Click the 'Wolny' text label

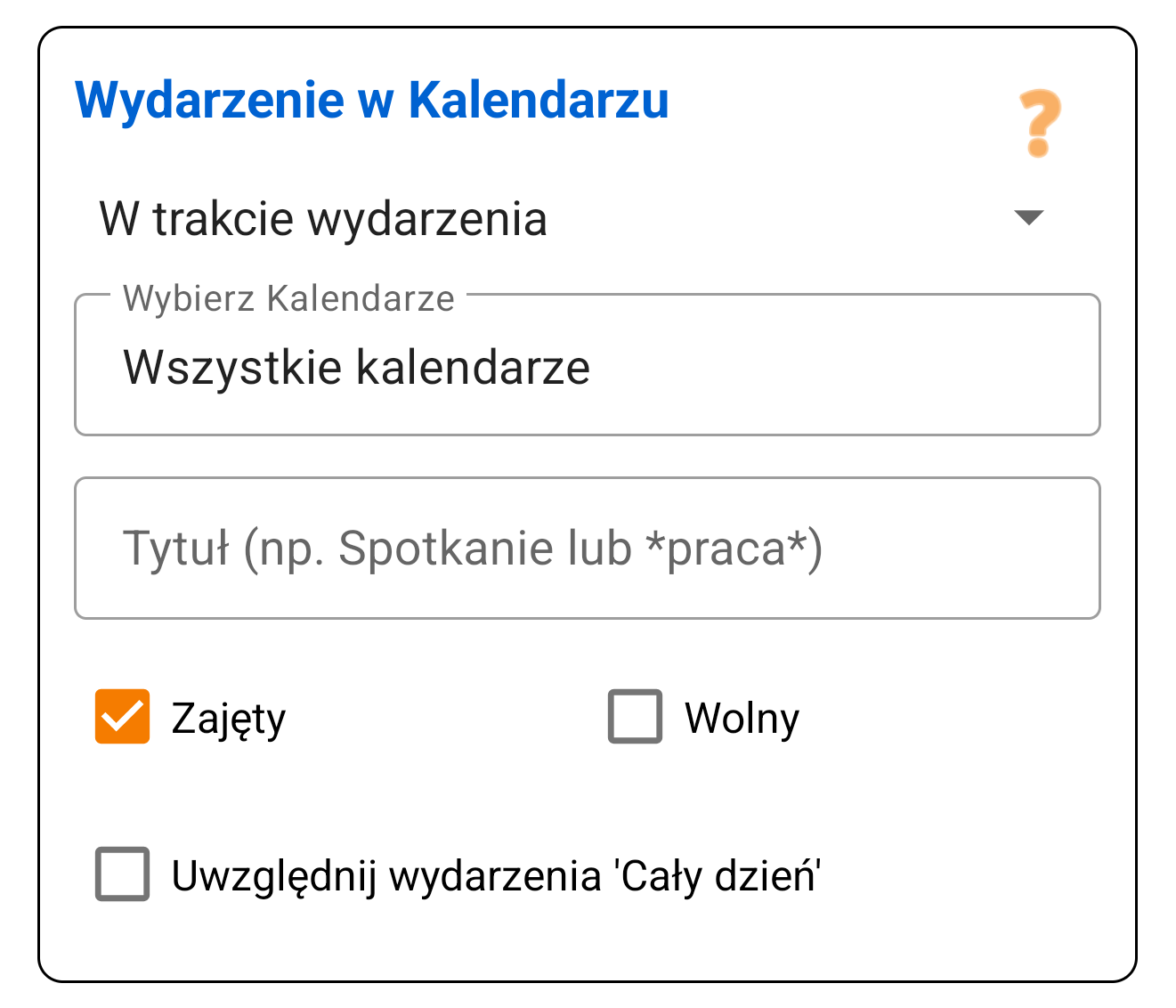point(742,717)
